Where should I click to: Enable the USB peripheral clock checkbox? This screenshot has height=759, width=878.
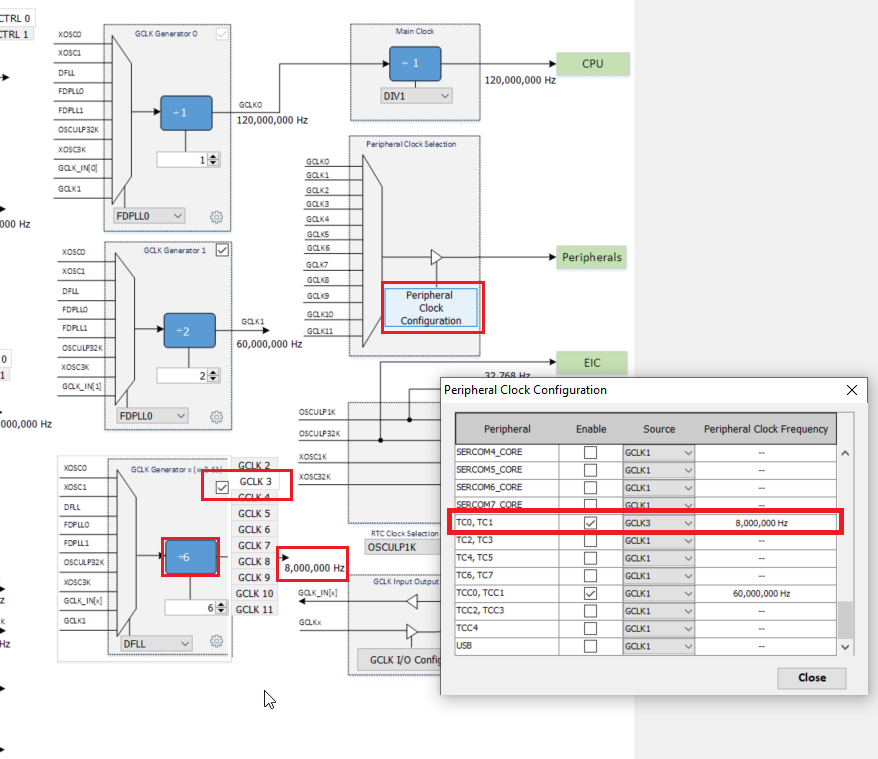(x=591, y=647)
